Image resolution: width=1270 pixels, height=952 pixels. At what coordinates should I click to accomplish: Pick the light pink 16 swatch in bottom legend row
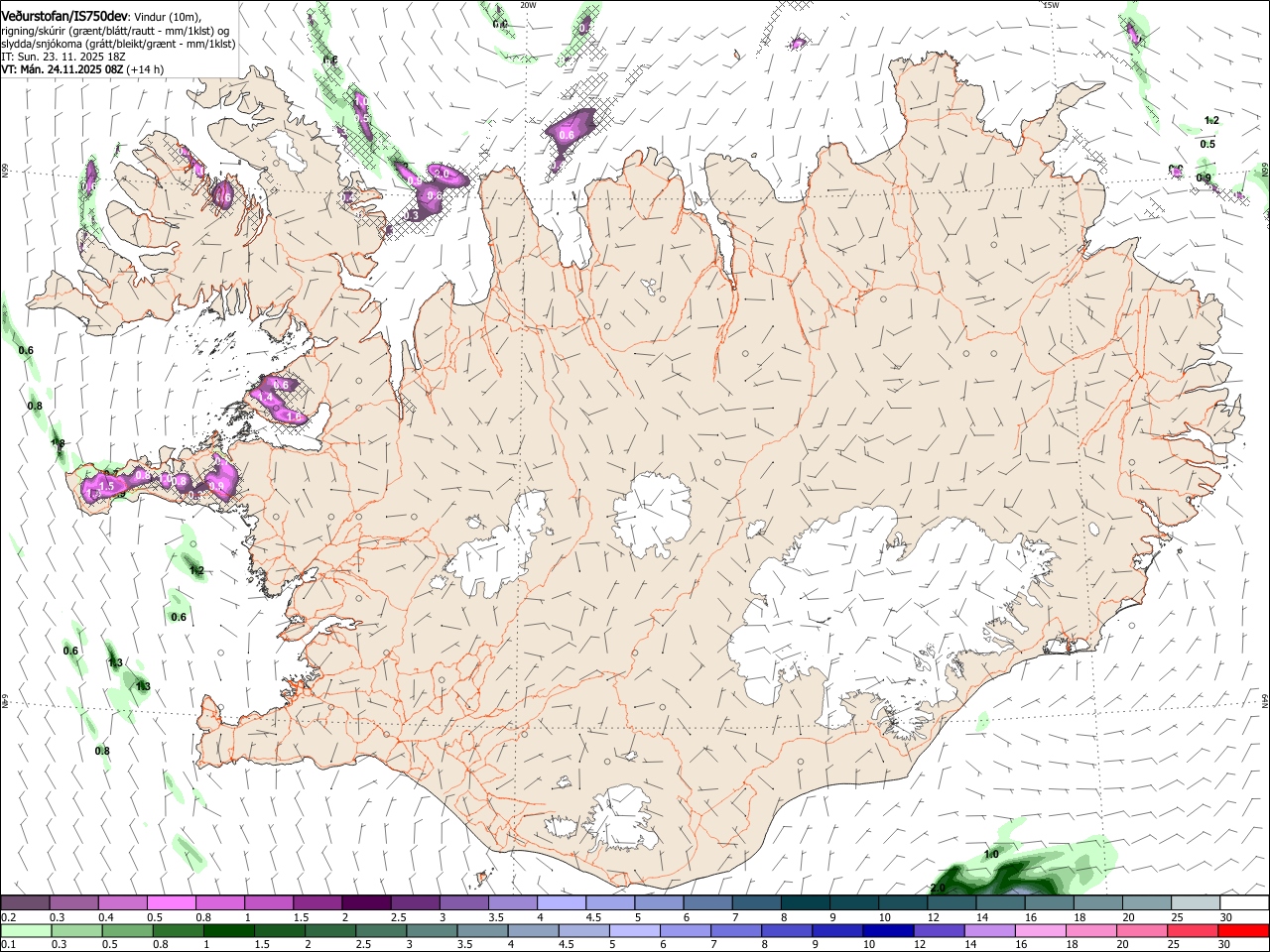coord(1041,930)
